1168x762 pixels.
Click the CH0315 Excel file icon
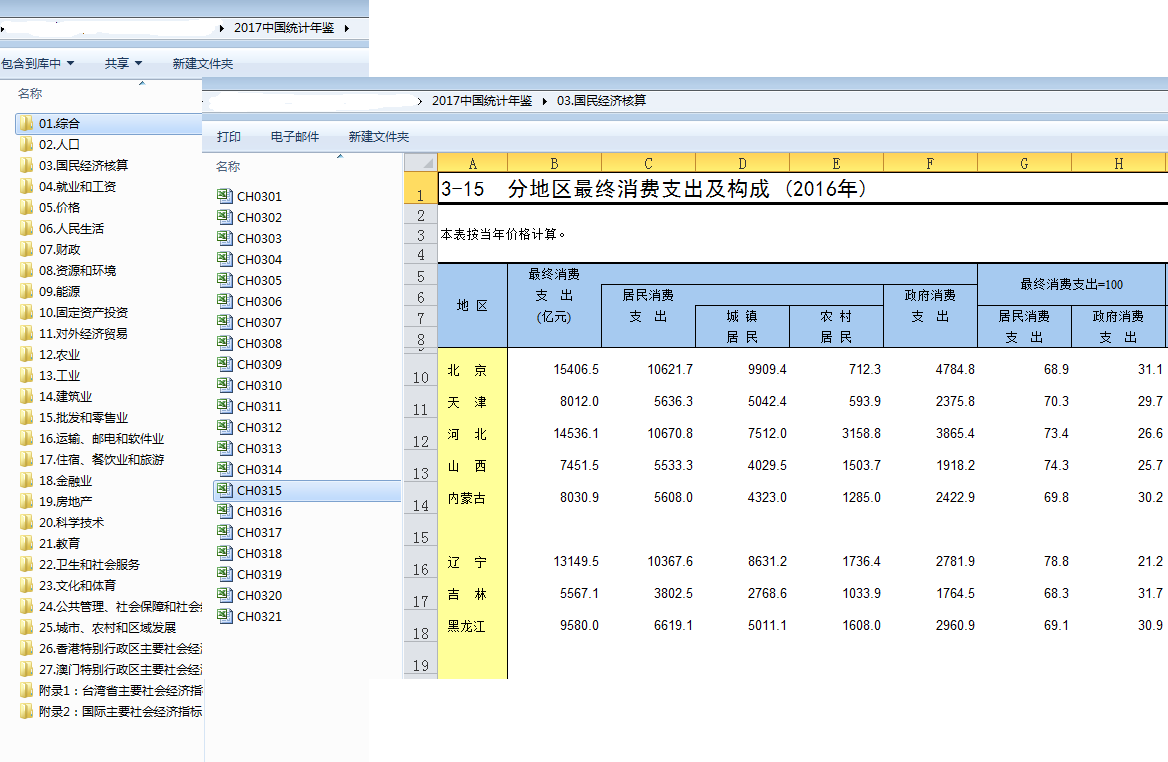(x=225, y=491)
